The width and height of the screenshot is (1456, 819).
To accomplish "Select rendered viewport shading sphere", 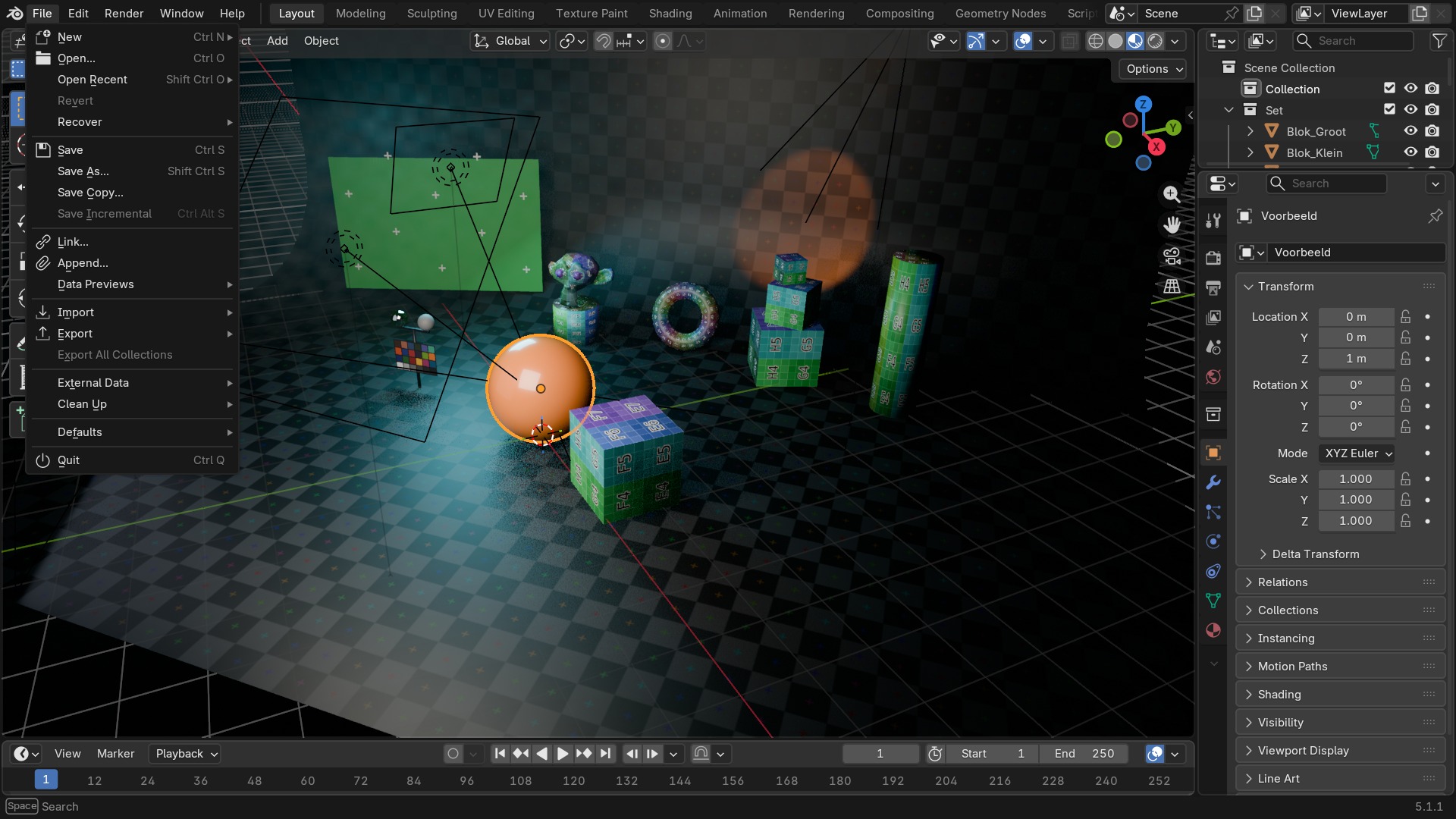I will (1155, 41).
